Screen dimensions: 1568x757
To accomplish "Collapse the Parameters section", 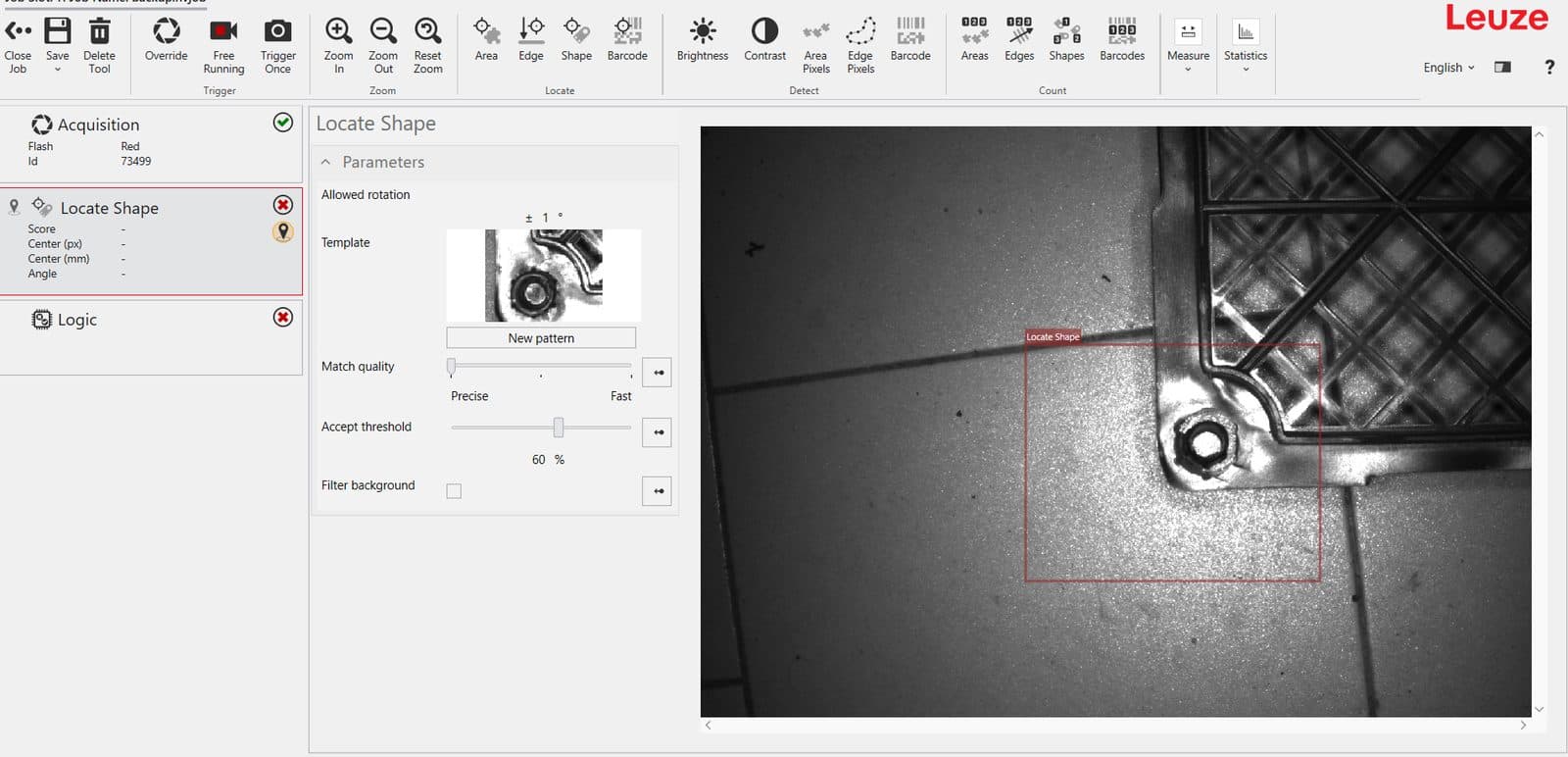I will (x=325, y=162).
